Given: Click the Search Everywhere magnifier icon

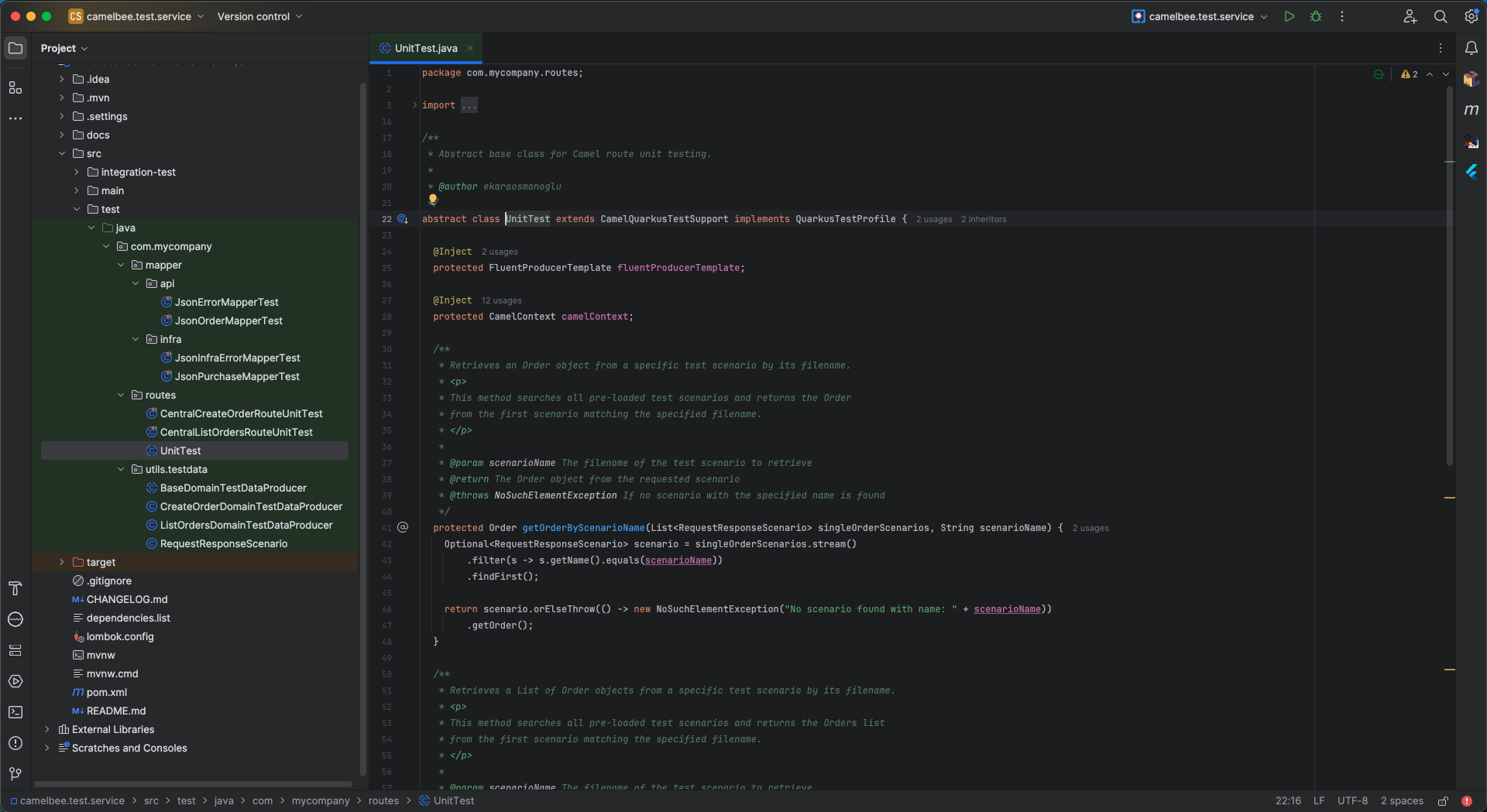Looking at the screenshot, I should pyautogui.click(x=1441, y=16).
